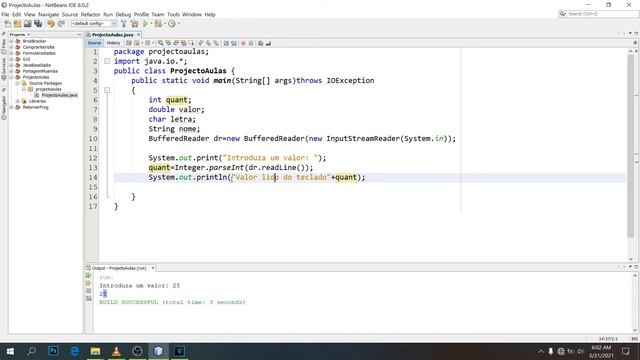Open the File menu
Screen dimensions: 640x360
point(5,14)
